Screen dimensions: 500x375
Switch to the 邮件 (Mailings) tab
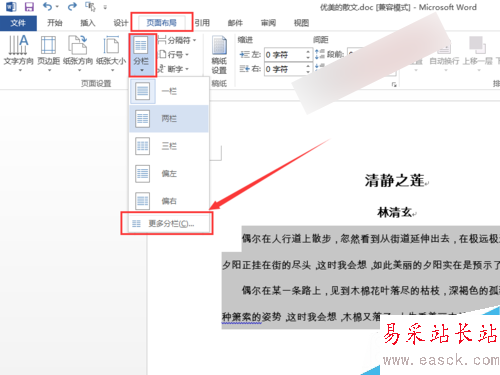[x=235, y=23]
